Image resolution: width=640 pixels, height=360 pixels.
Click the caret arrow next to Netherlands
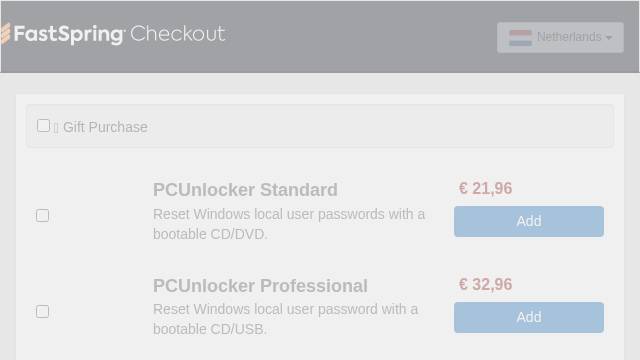[x=609, y=38]
